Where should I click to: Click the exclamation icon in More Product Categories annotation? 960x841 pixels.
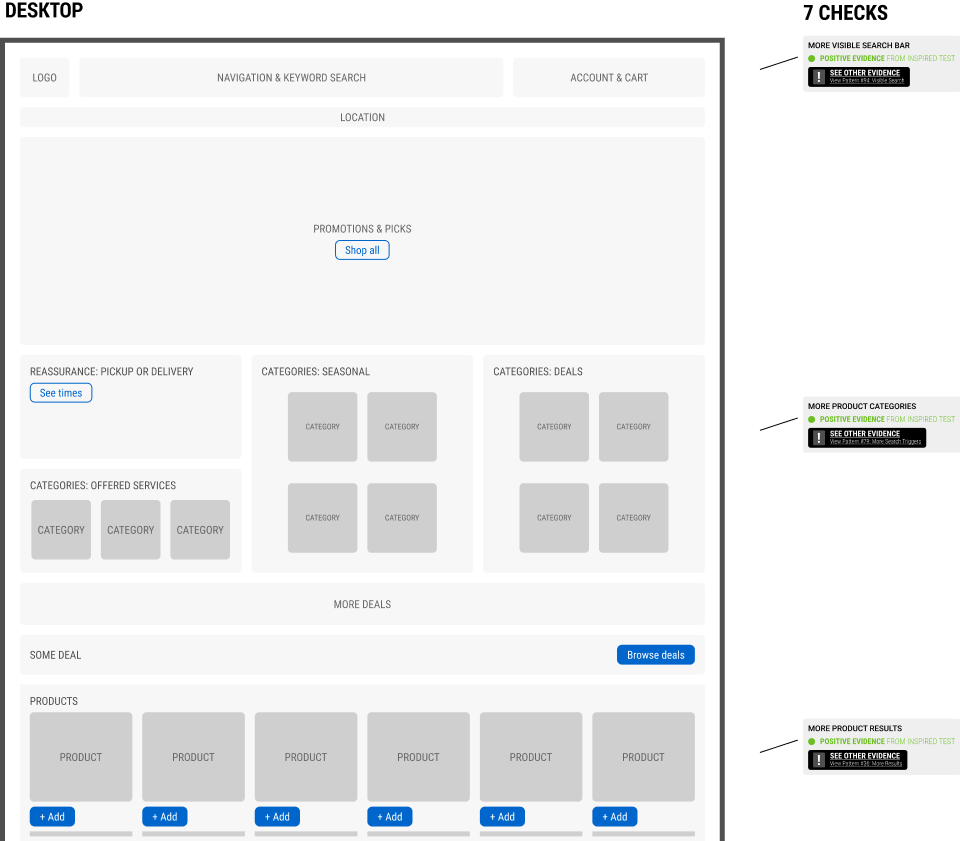click(819, 438)
